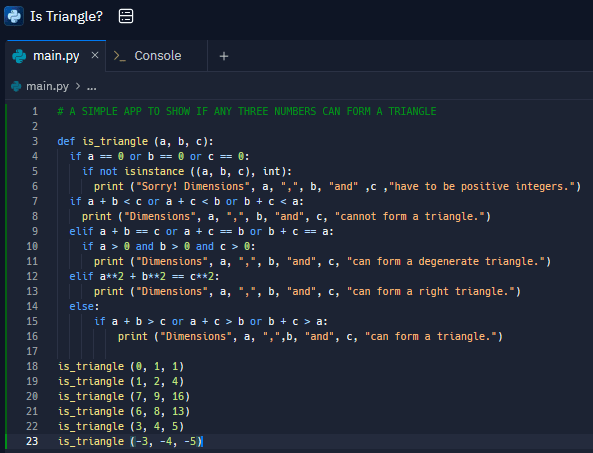
Task: Click line number 23 in gutter
Action: point(33,441)
